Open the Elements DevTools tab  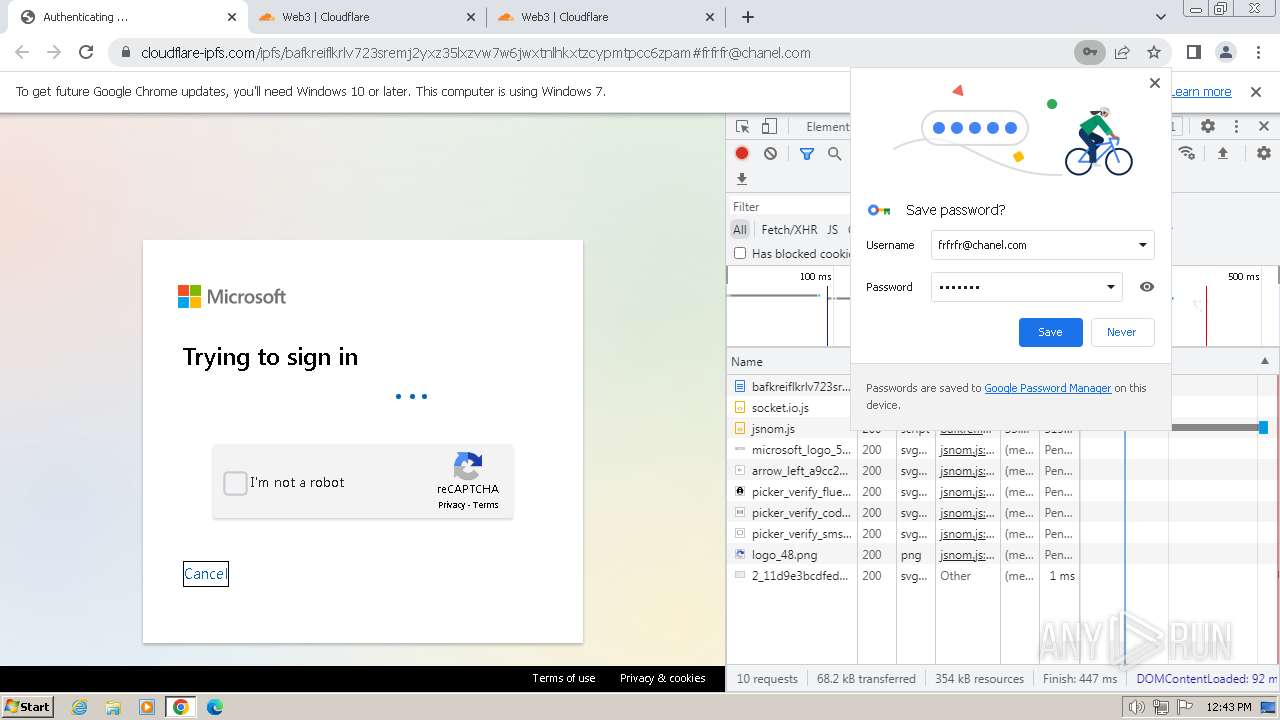pos(828,127)
